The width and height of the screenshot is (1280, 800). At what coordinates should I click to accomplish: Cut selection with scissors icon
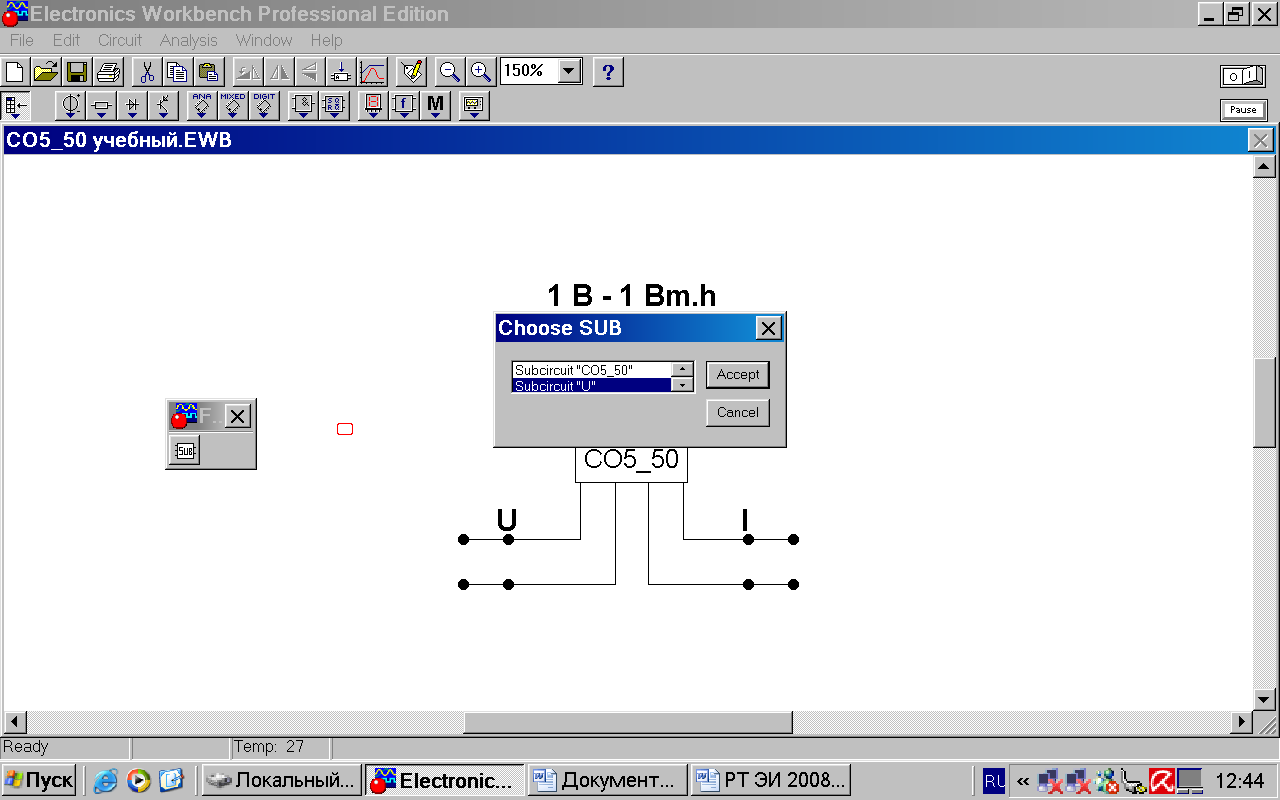(x=147, y=72)
